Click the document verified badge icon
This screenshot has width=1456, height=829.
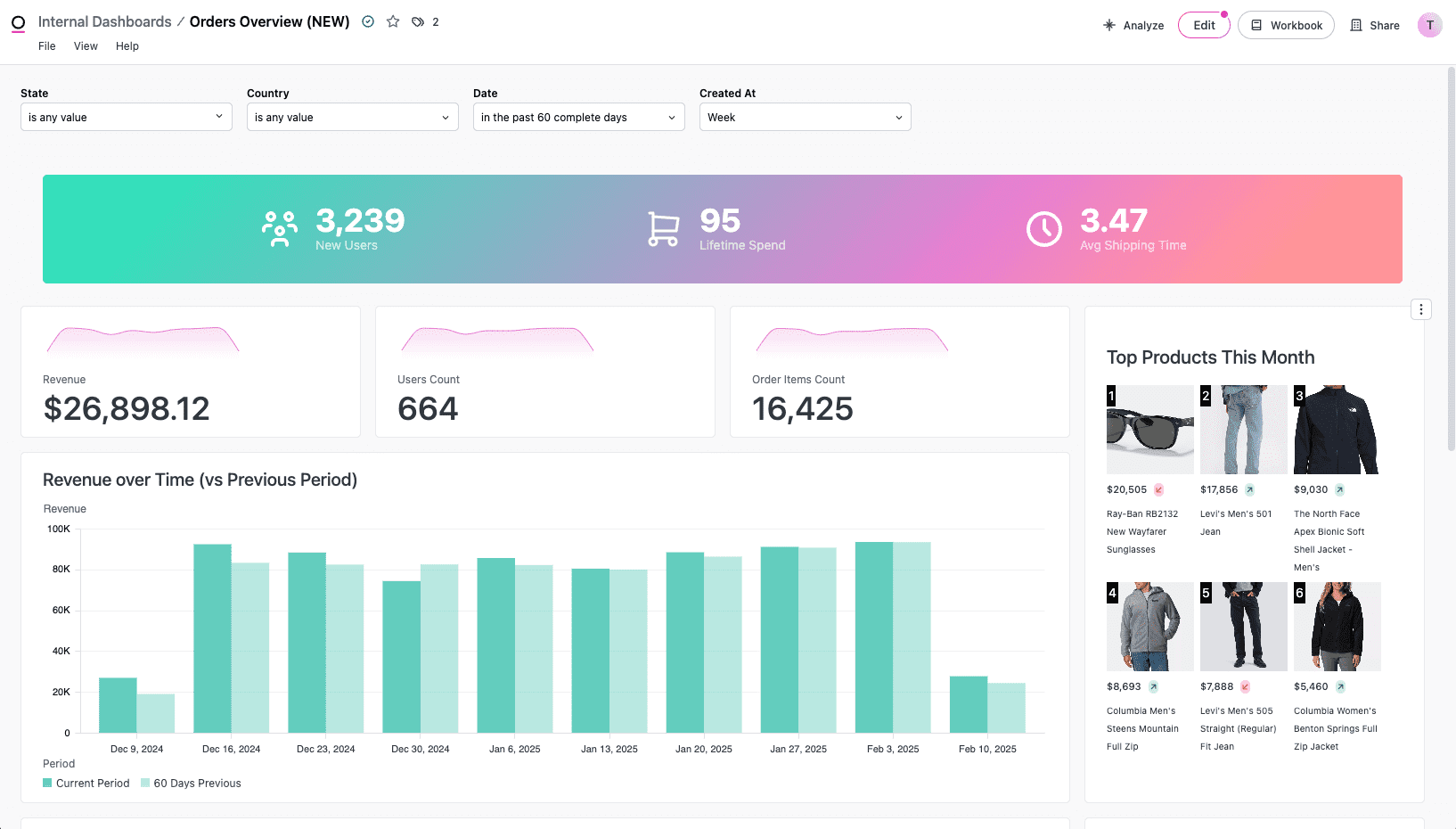tap(368, 21)
